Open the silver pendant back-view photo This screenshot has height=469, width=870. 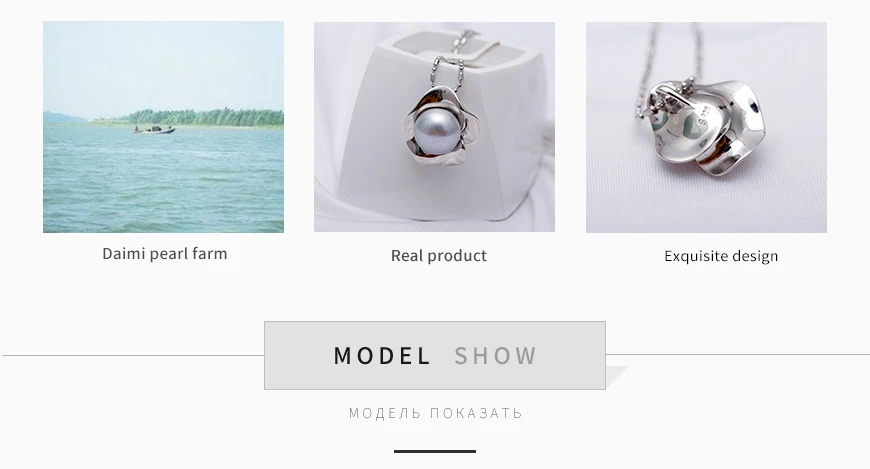pyautogui.click(x=706, y=127)
